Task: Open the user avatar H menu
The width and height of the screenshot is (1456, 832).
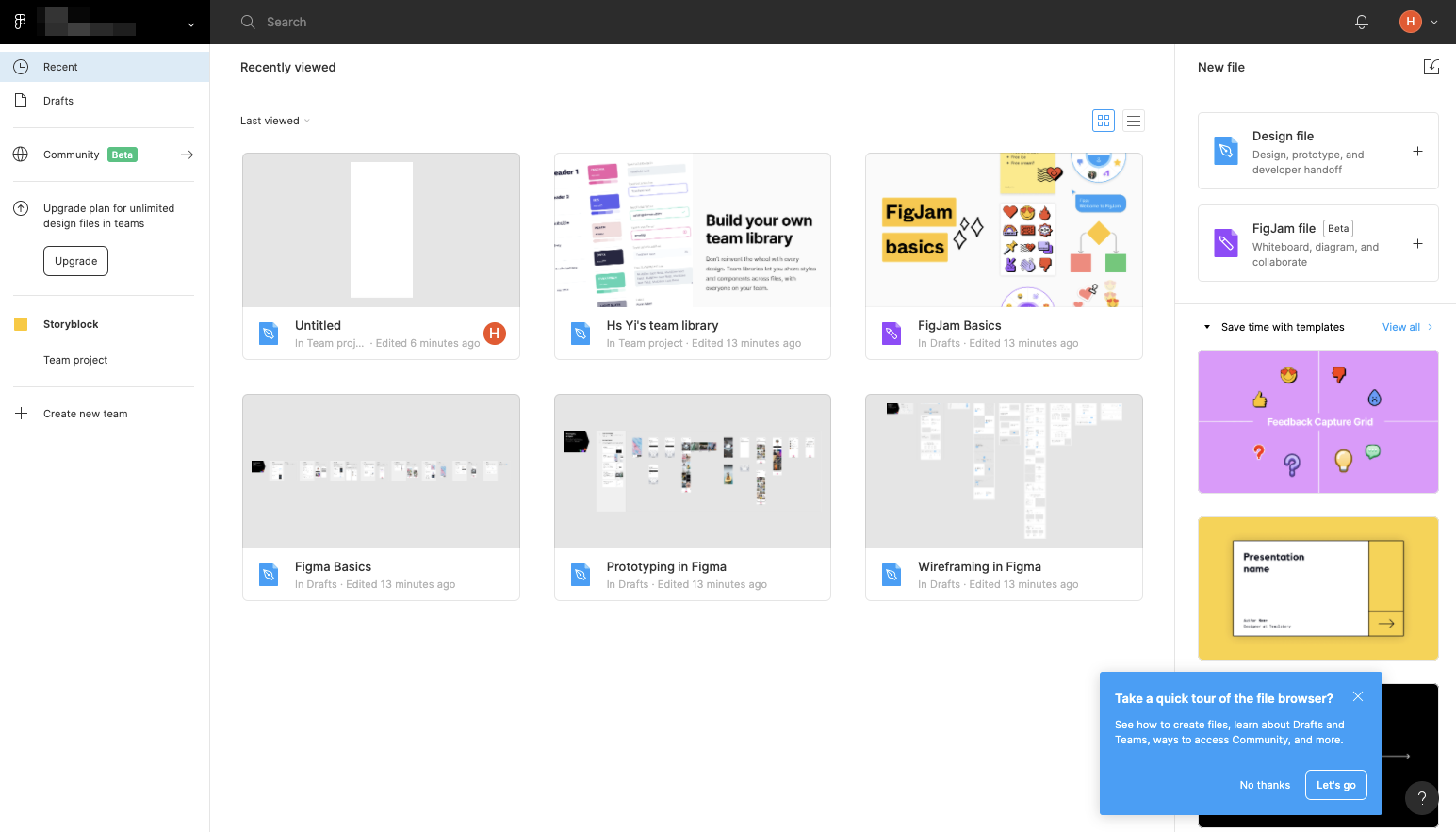Action: coord(1410,22)
